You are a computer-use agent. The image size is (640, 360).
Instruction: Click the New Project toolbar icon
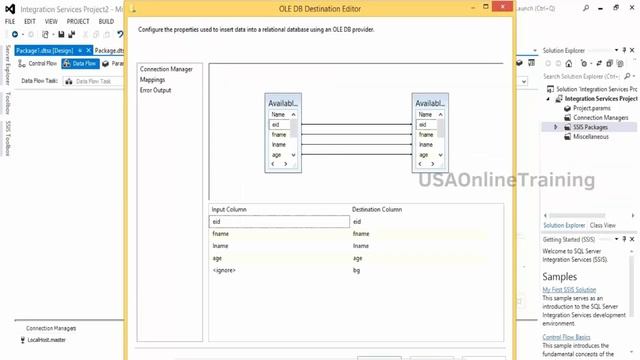coord(45,35)
